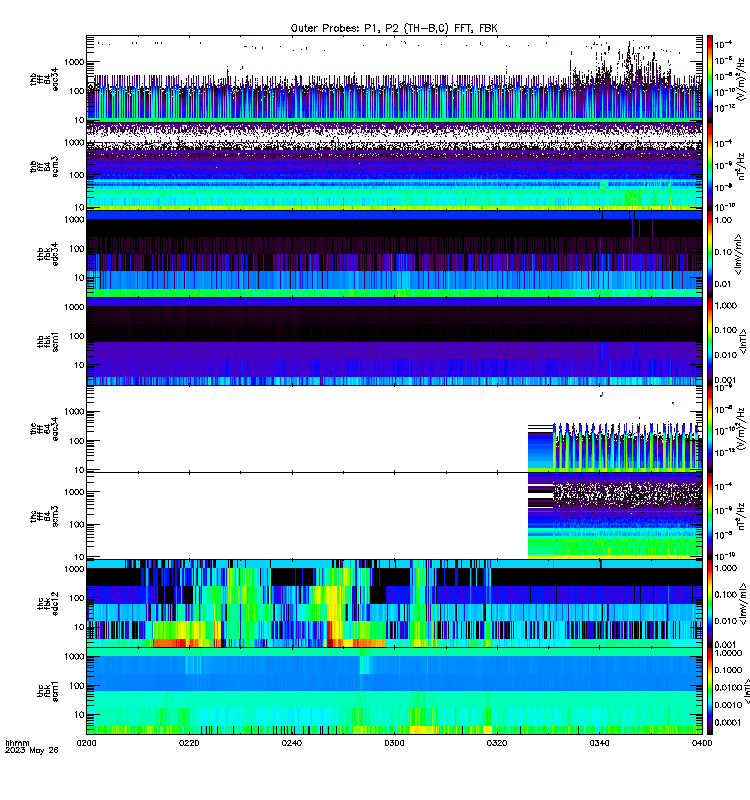Click the '<|mV/m|>' units label beside thb fbk edc34
Screen dimensions: 750x800
point(738,254)
